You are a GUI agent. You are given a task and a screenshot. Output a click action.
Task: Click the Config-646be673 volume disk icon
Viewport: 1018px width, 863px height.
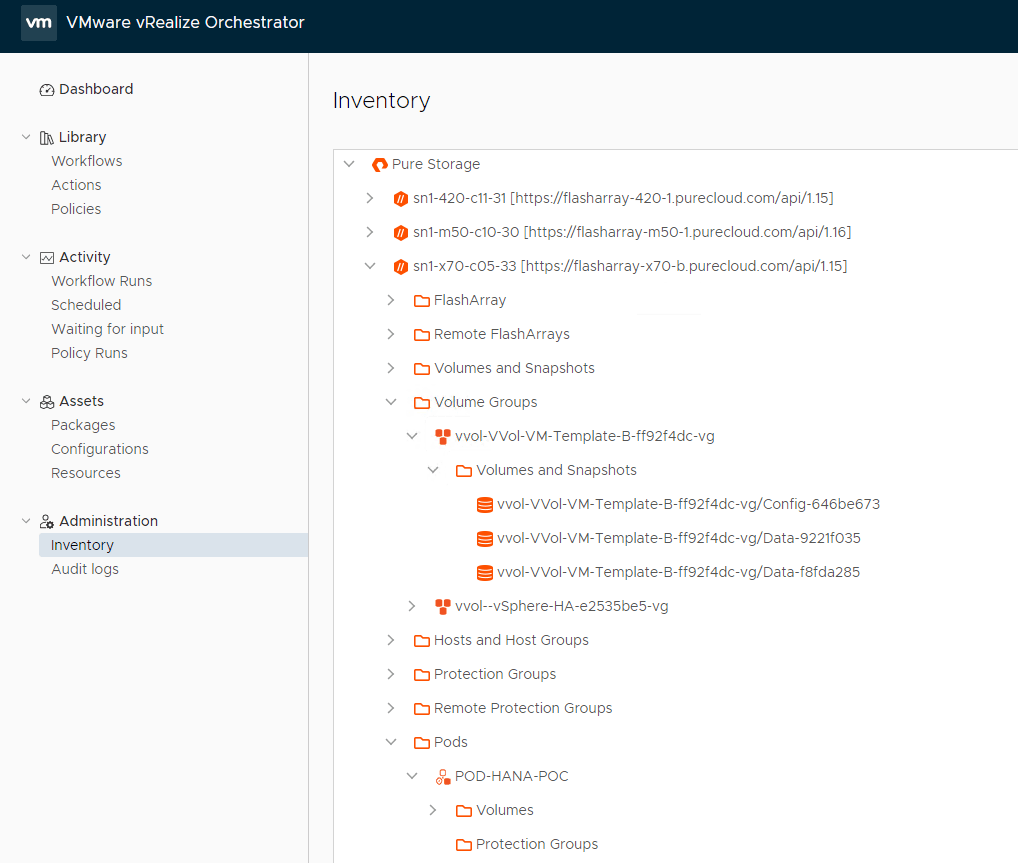pos(484,505)
